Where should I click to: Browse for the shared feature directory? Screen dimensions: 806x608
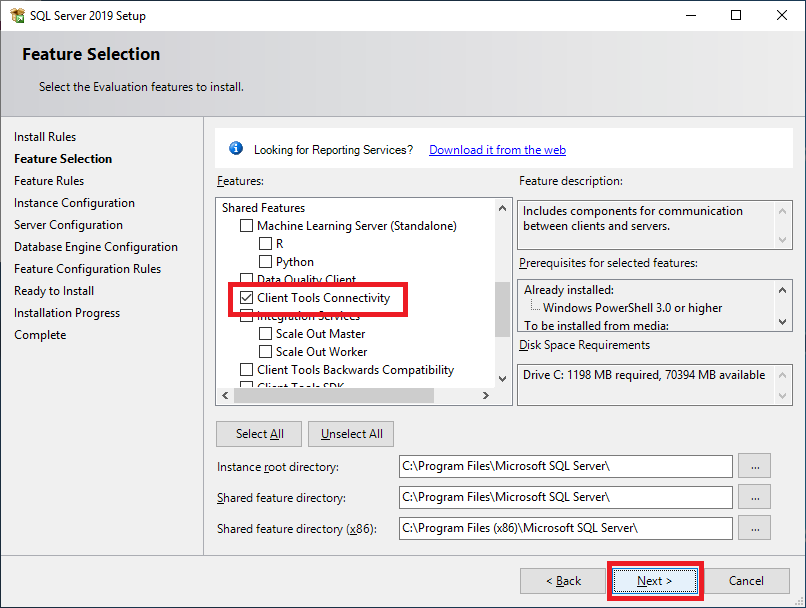point(755,497)
